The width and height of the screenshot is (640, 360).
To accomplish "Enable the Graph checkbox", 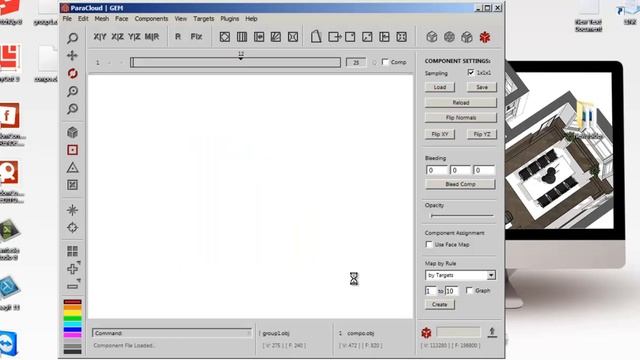I will click(x=469, y=290).
